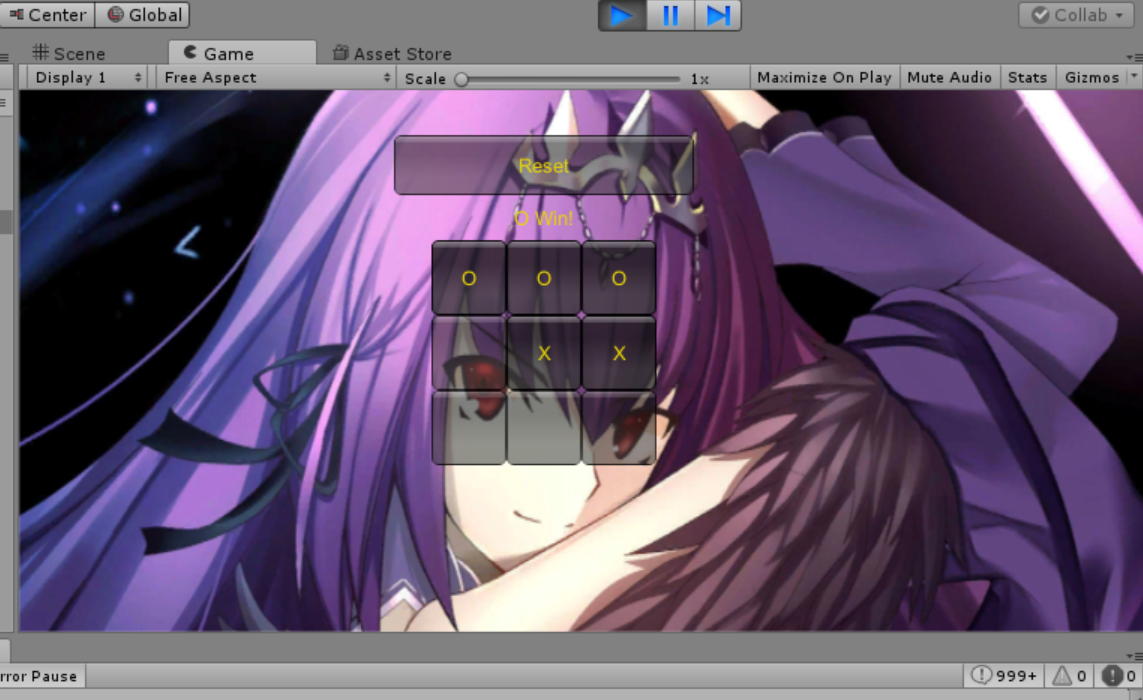Open the Game panel options menu
This screenshot has width=1143, height=700.
click(x=1134, y=57)
